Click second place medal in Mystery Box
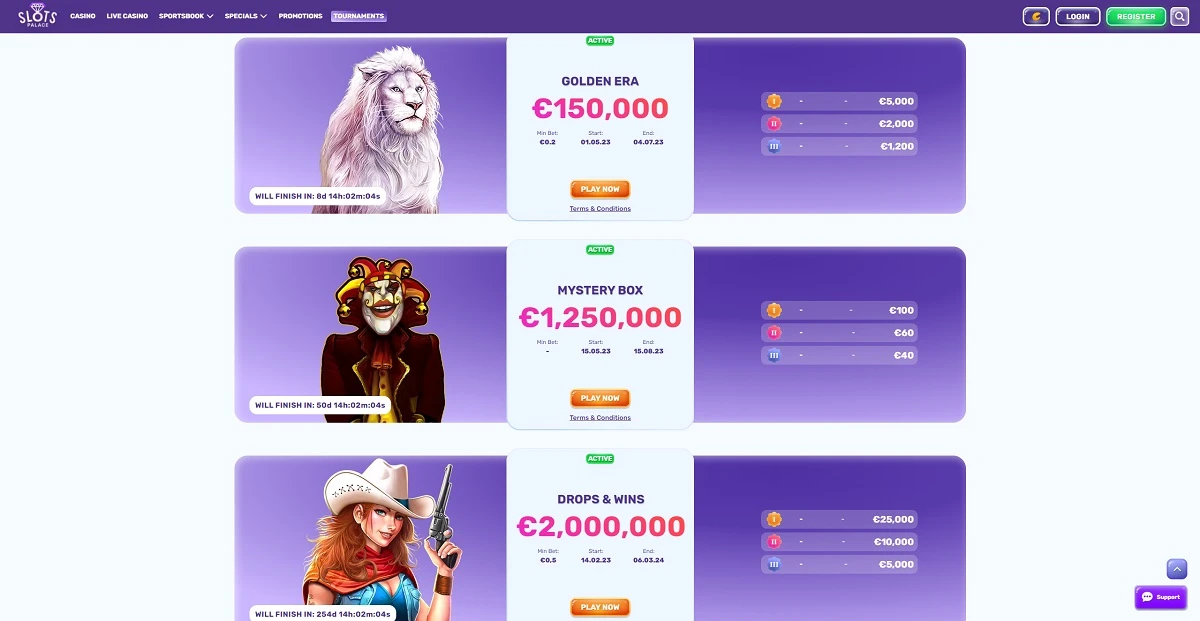 (773, 333)
